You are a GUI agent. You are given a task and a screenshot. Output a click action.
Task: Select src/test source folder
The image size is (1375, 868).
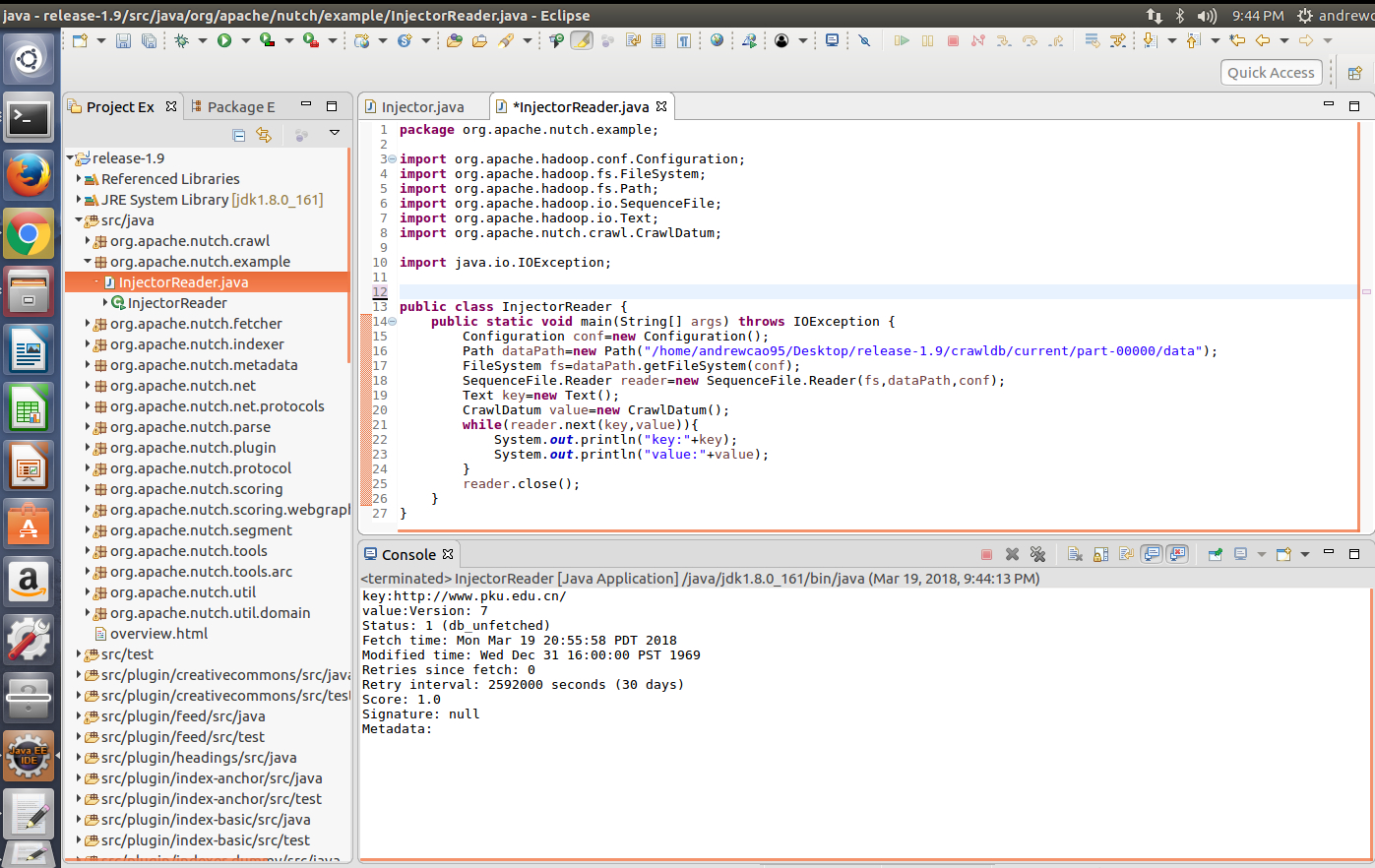coord(119,654)
